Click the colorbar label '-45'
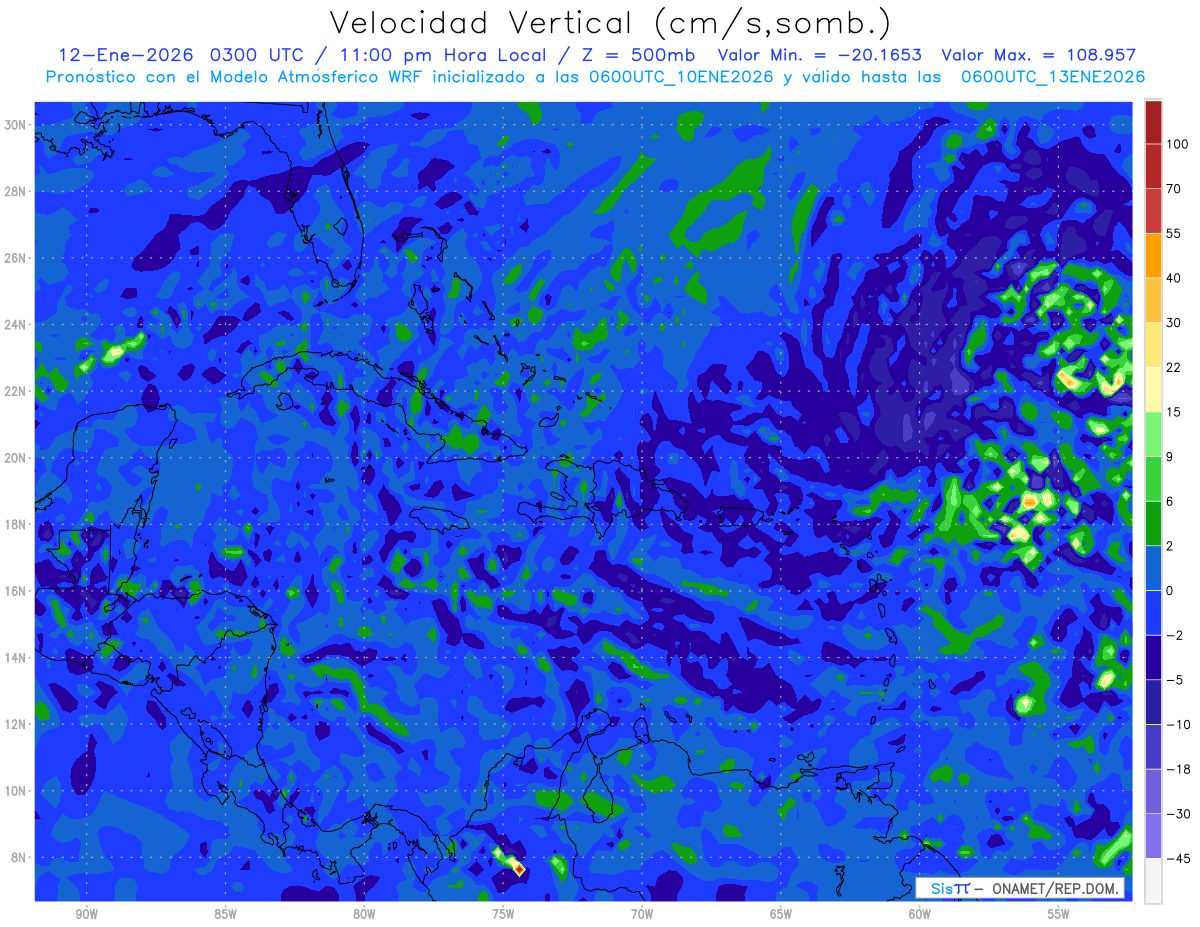1200x927 pixels. [x=1177, y=859]
